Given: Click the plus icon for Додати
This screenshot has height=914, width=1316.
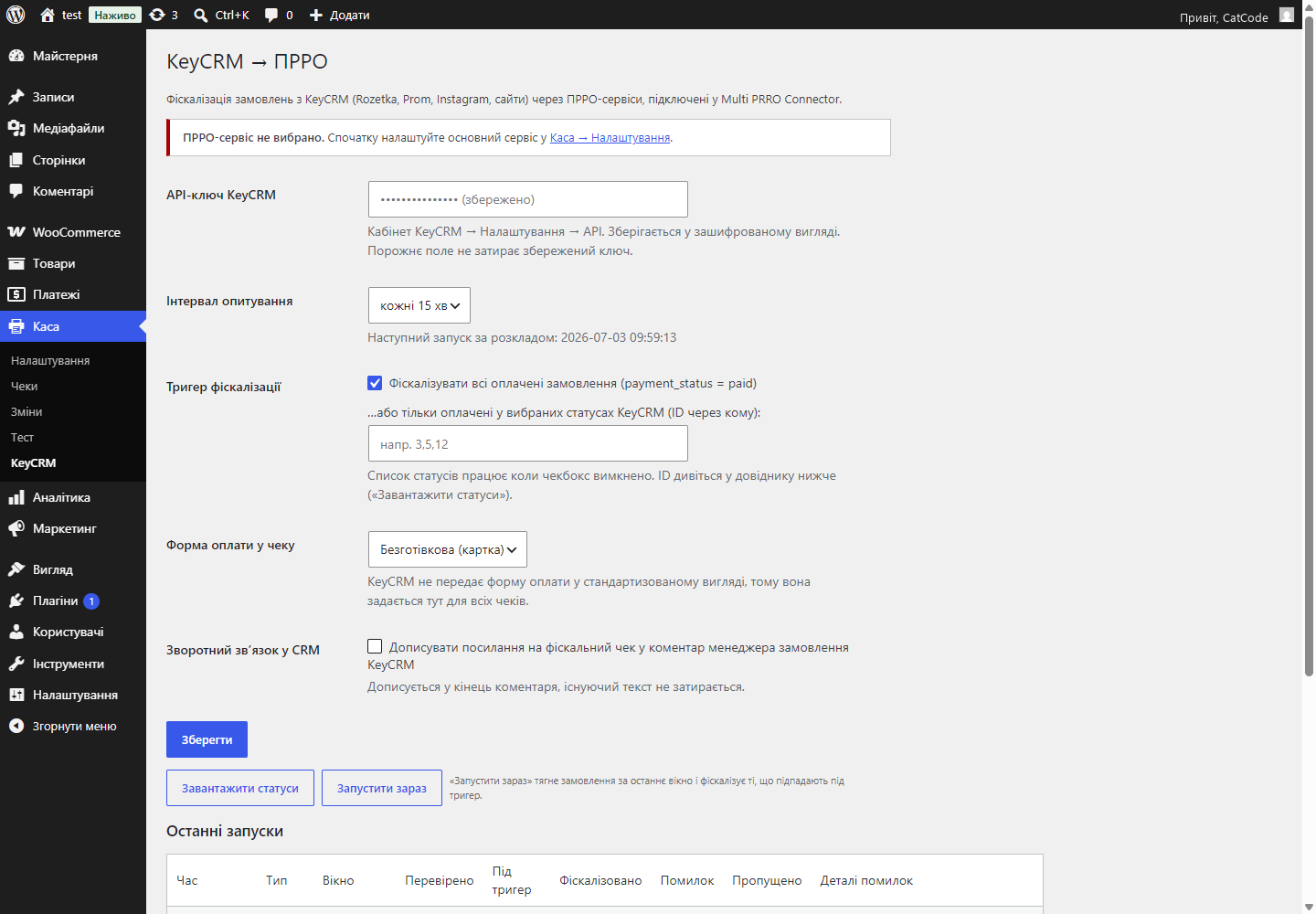Looking at the screenshot, I should [316, 15].
